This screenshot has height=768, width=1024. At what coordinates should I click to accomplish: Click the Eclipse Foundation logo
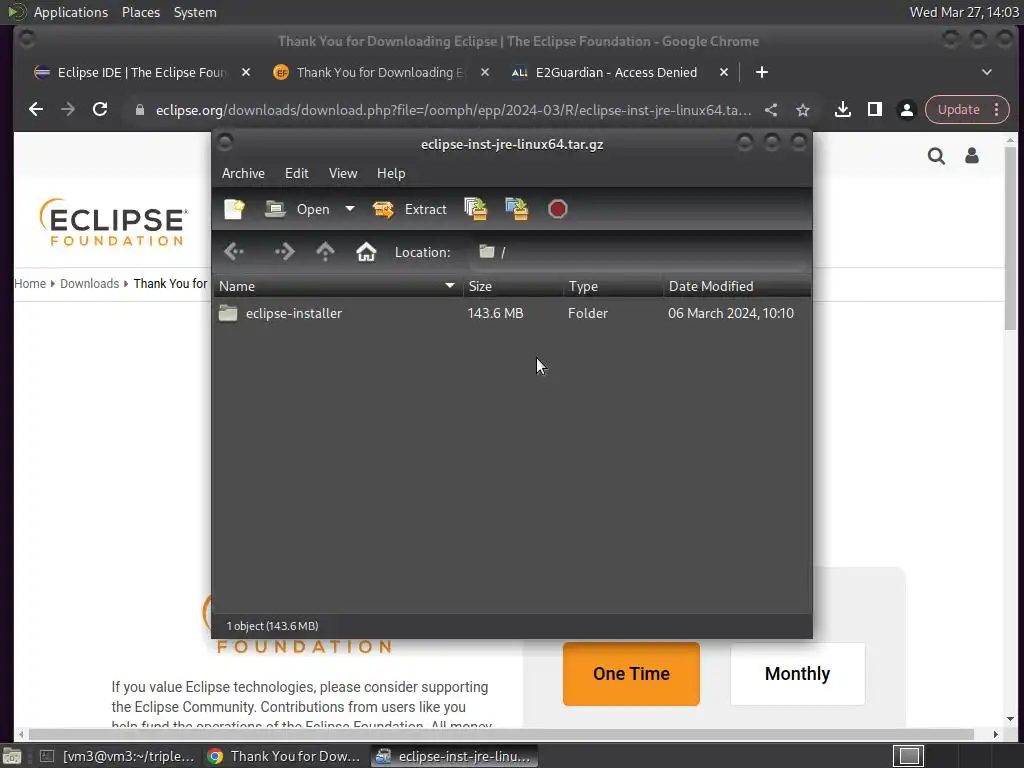[x=114, y=222]
